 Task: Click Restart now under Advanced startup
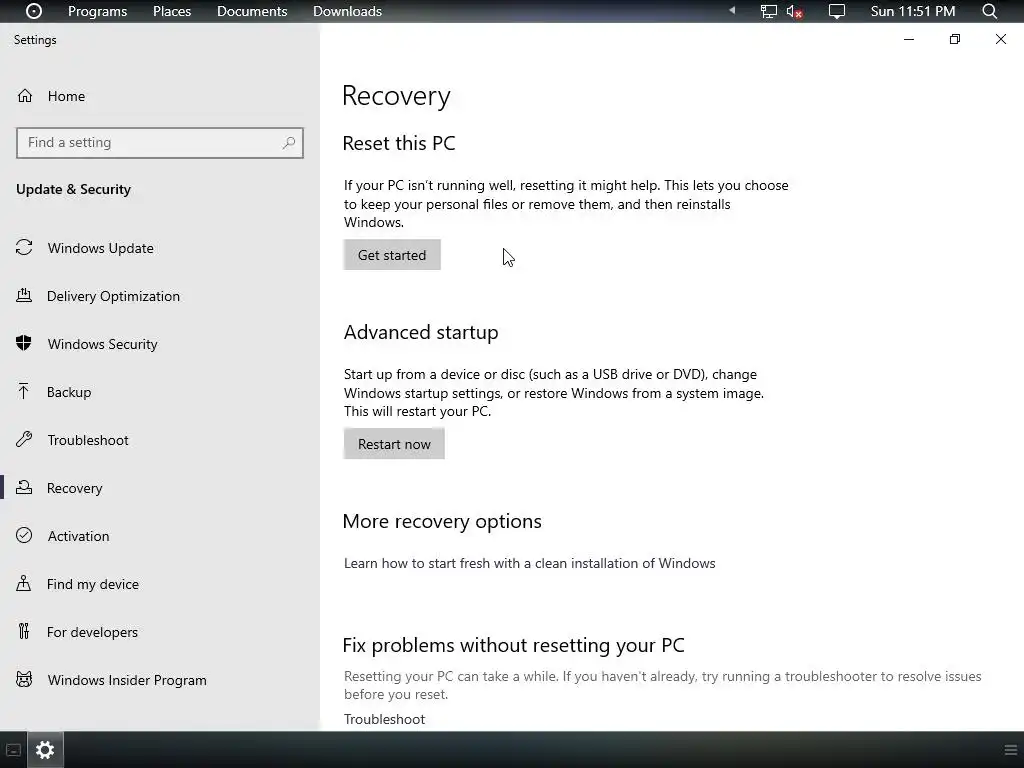pos(394,444)
